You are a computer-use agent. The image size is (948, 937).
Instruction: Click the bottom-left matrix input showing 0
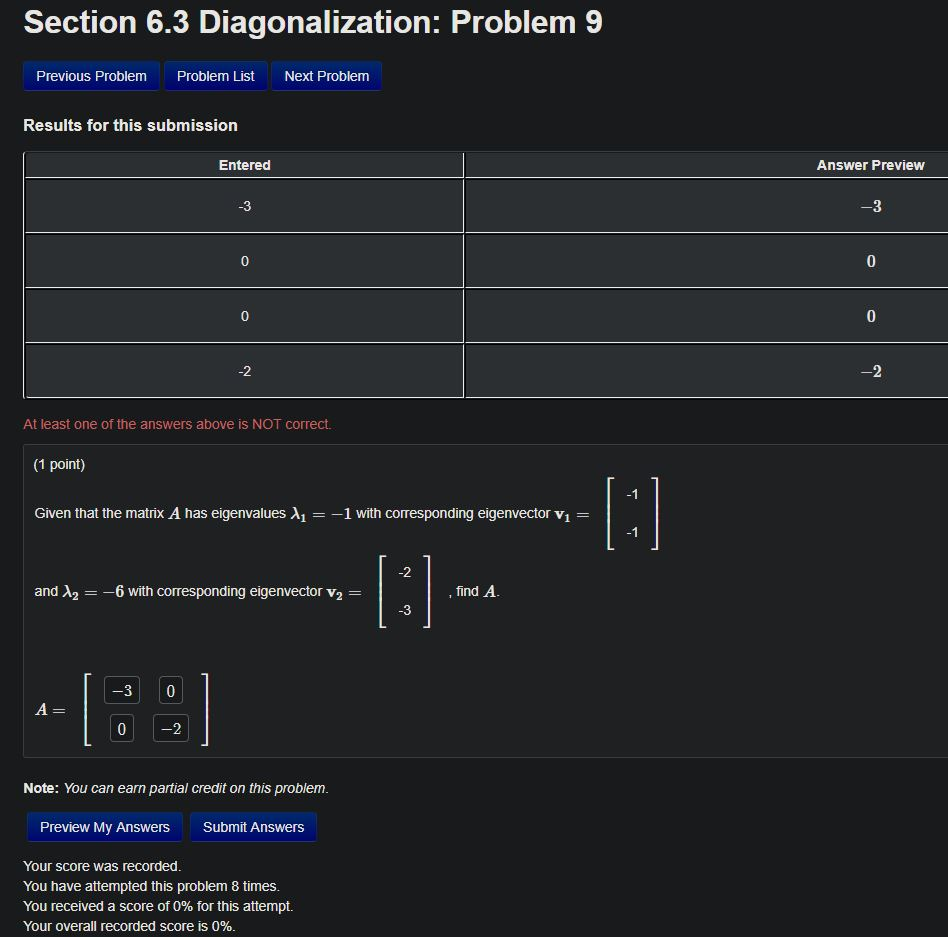click(x=120, y=728)
